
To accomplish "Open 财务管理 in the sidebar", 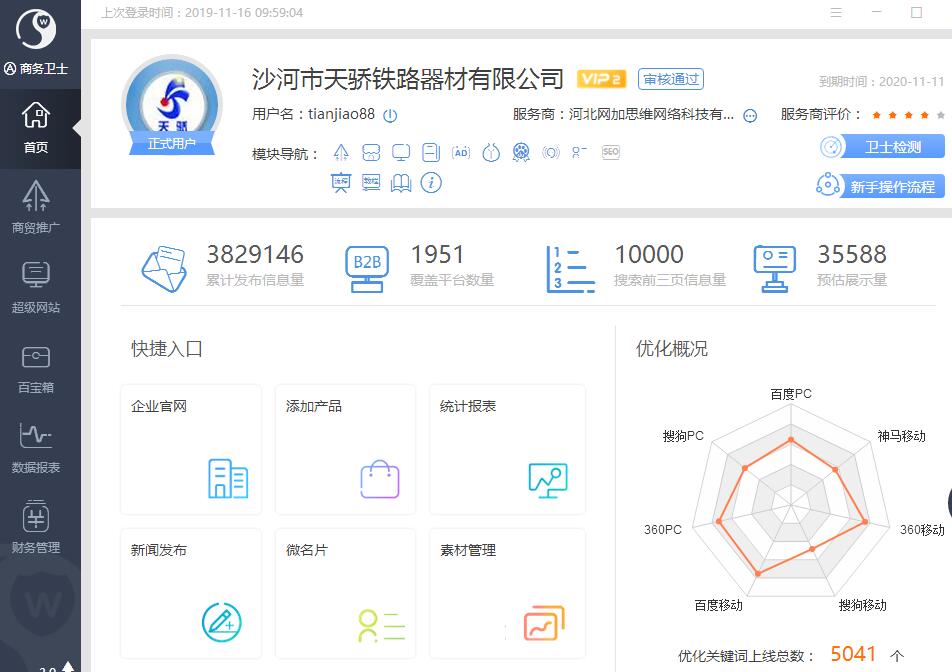I will pyautogui.click(x=36, y=527).
